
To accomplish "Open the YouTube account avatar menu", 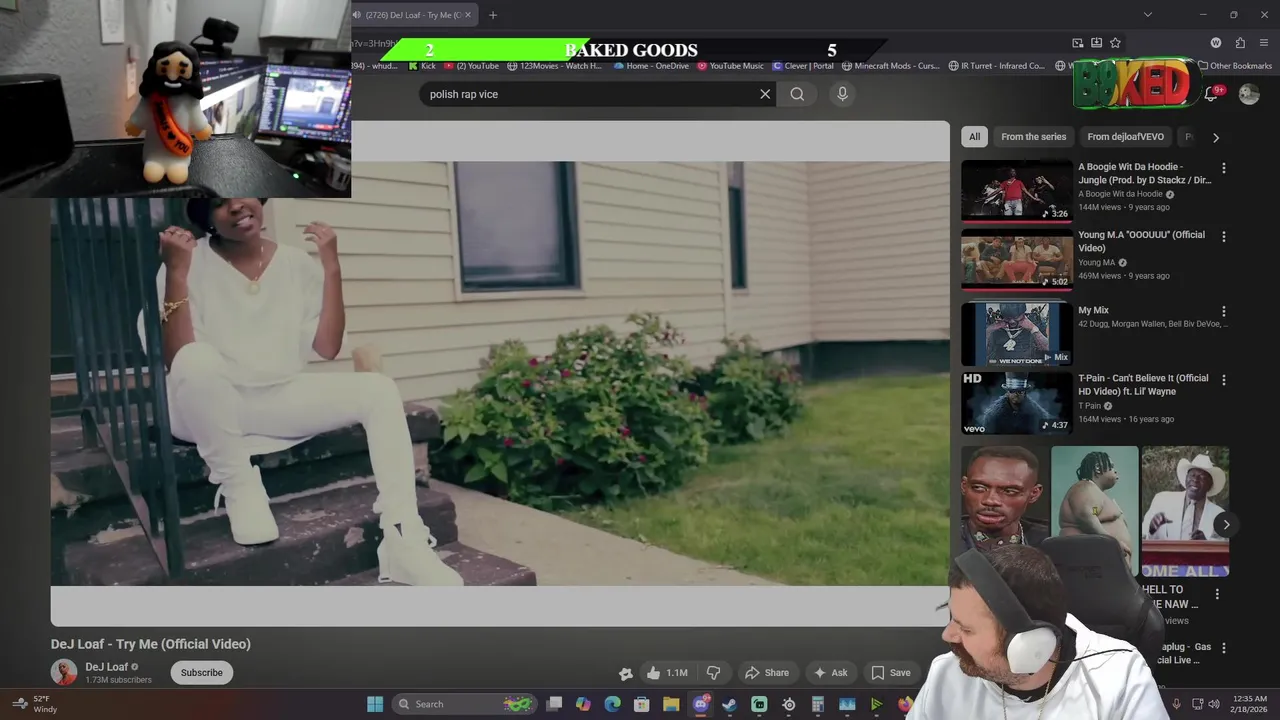I will [x=1249, y=94].
